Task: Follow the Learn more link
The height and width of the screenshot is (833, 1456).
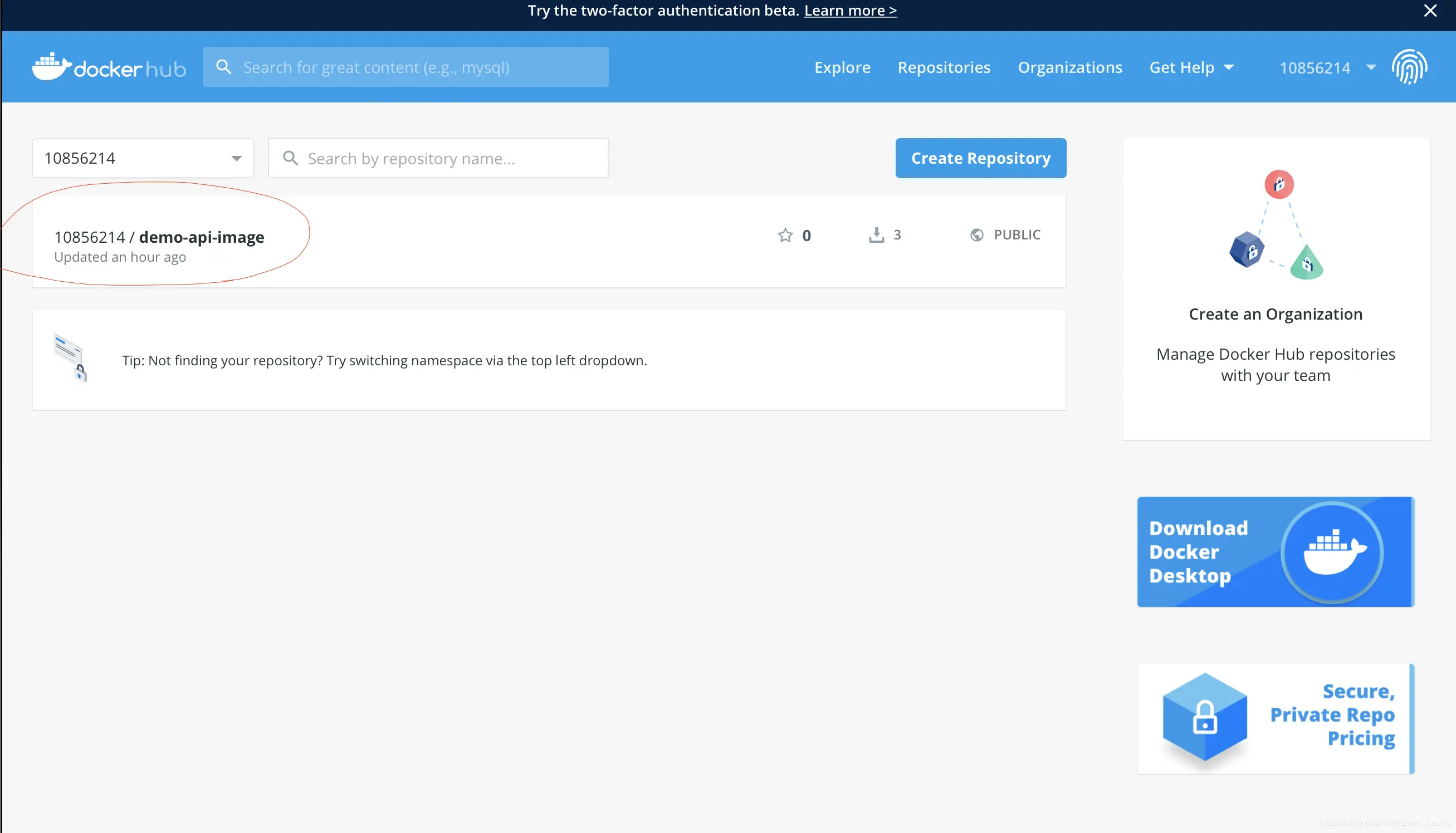Action: click(851, 10)
